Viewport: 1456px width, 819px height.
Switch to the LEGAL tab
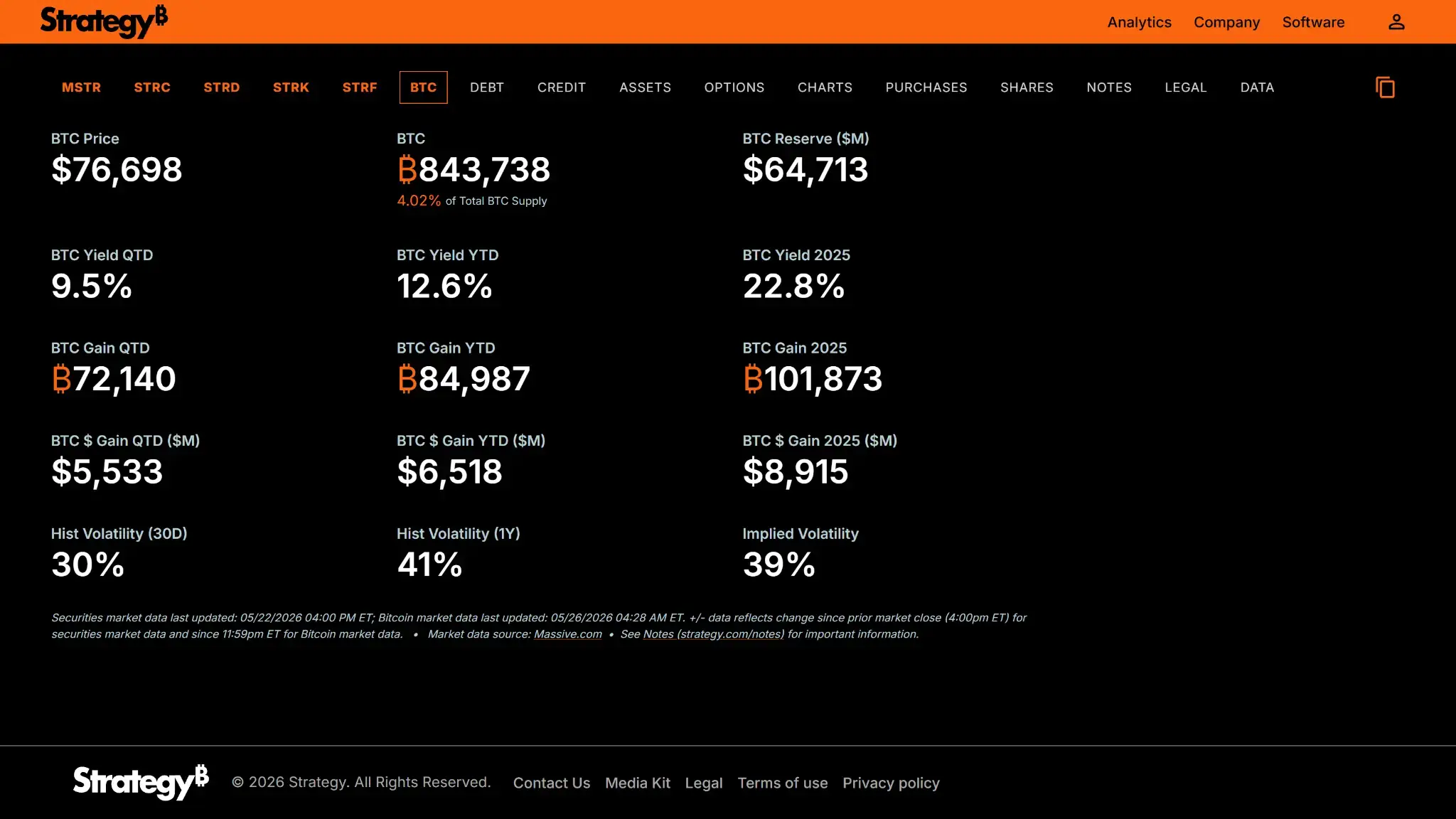click(1186, 87)
